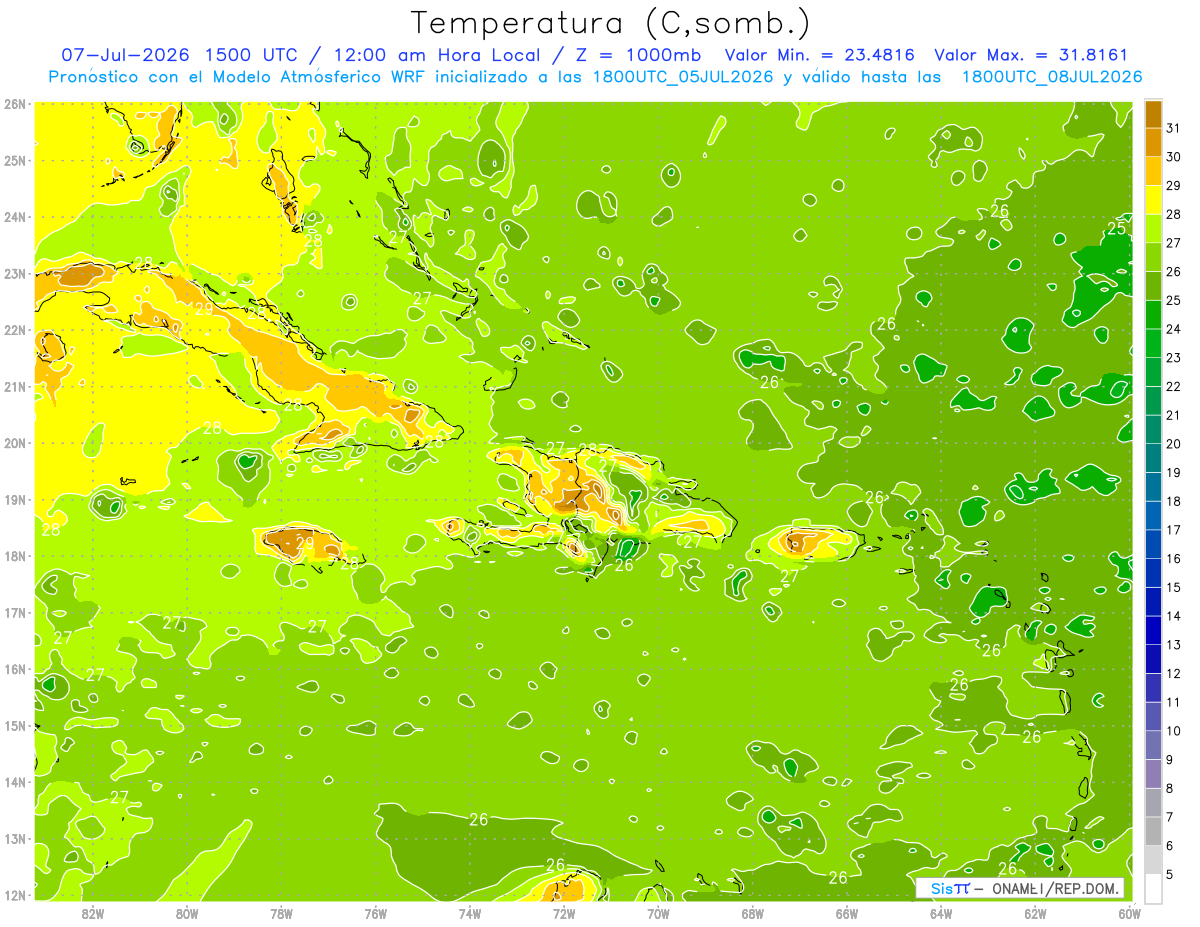Click the latitude label "12N"
The height and width of the screenshot is (927, 1200).
click(x=14, y=895)
